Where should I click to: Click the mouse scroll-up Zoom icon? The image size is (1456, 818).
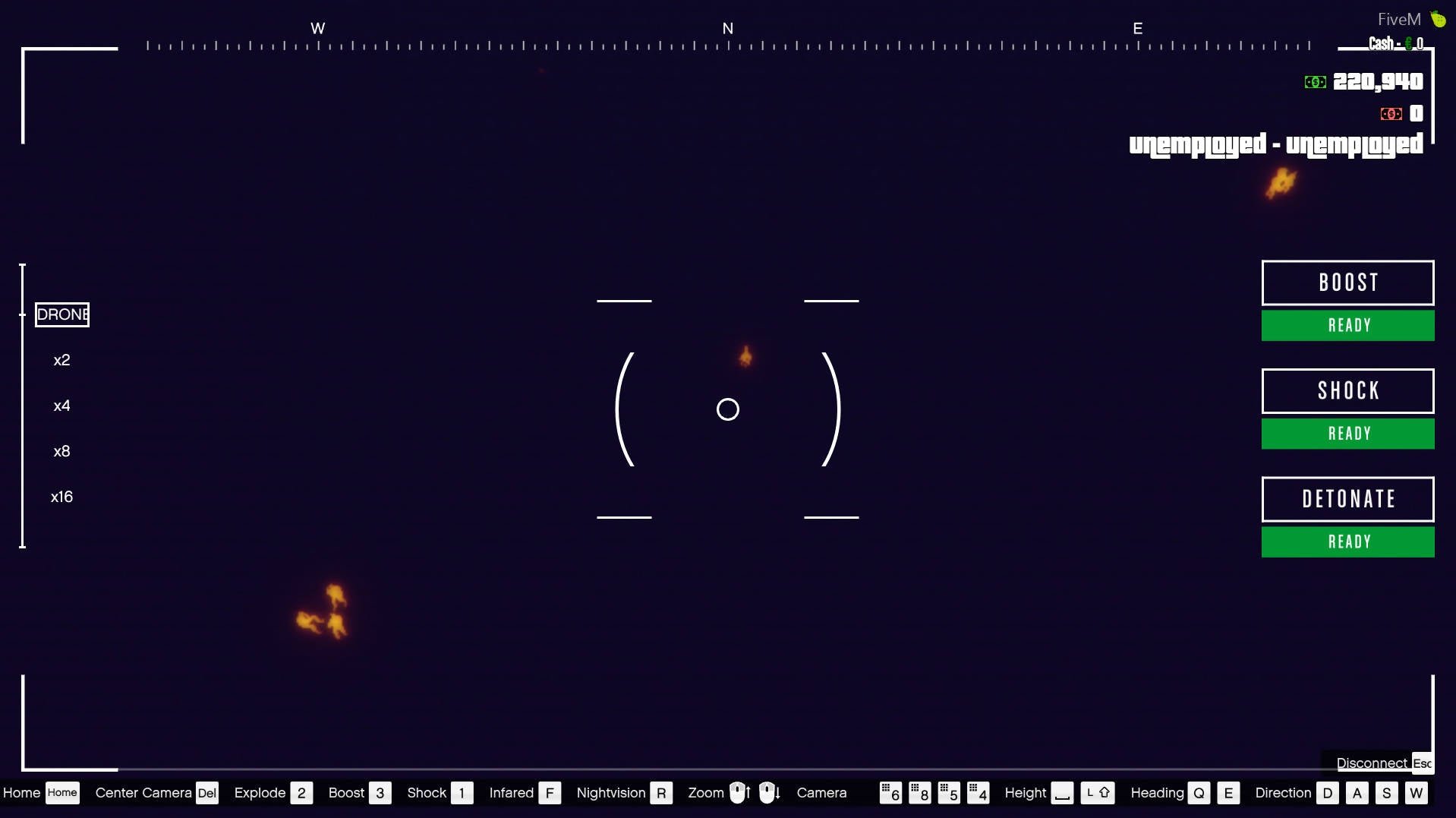(x=739, y=793)
